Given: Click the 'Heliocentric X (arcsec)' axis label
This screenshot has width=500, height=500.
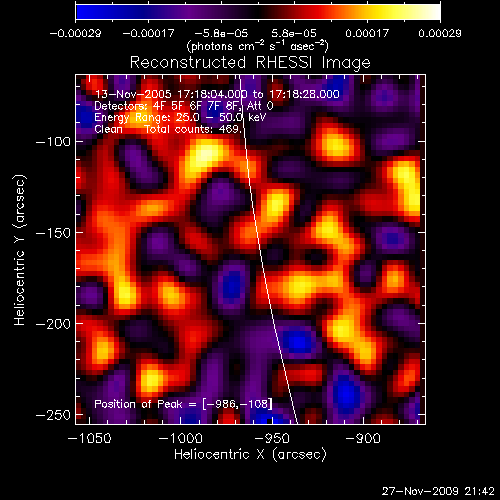Looking at the screenshot, I should 250,454.
